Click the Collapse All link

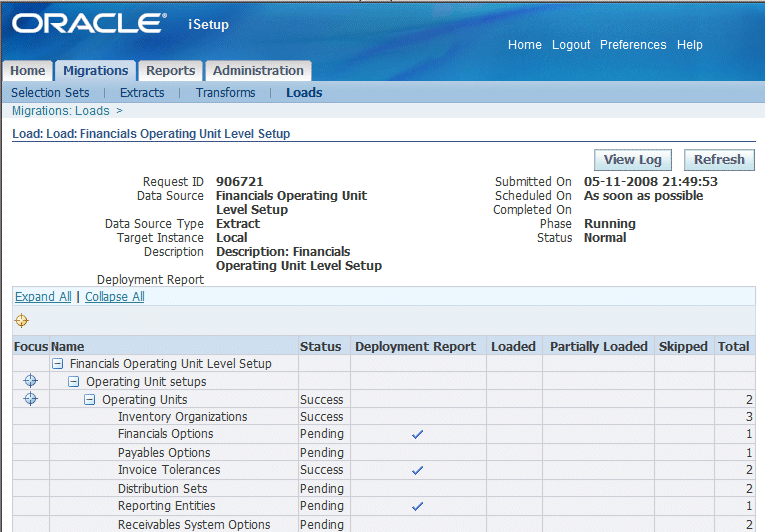(115, 297)
